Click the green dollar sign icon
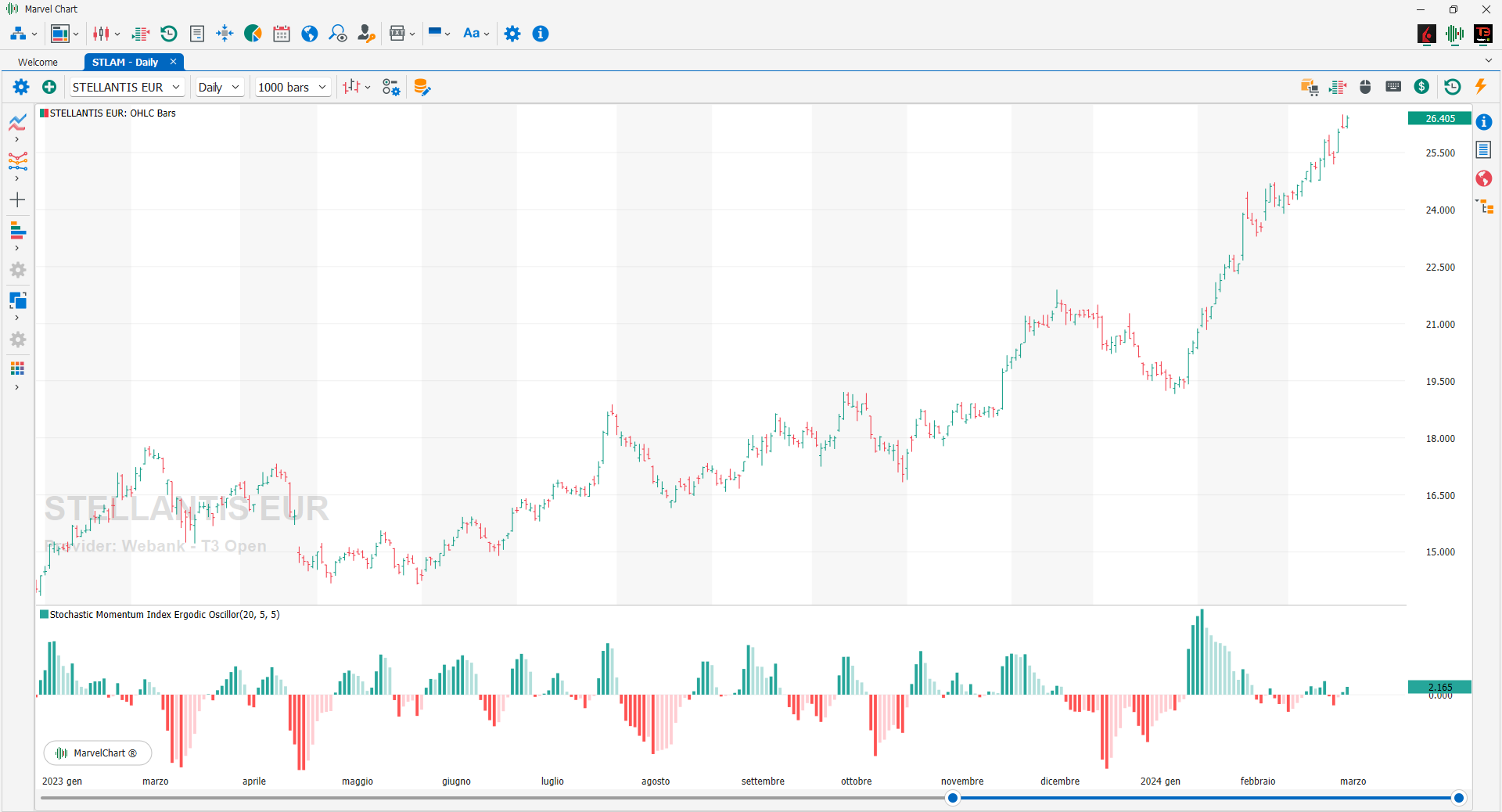This screenshot has height=812, width=1502. pyautogui.click(x=1422, y=87)
